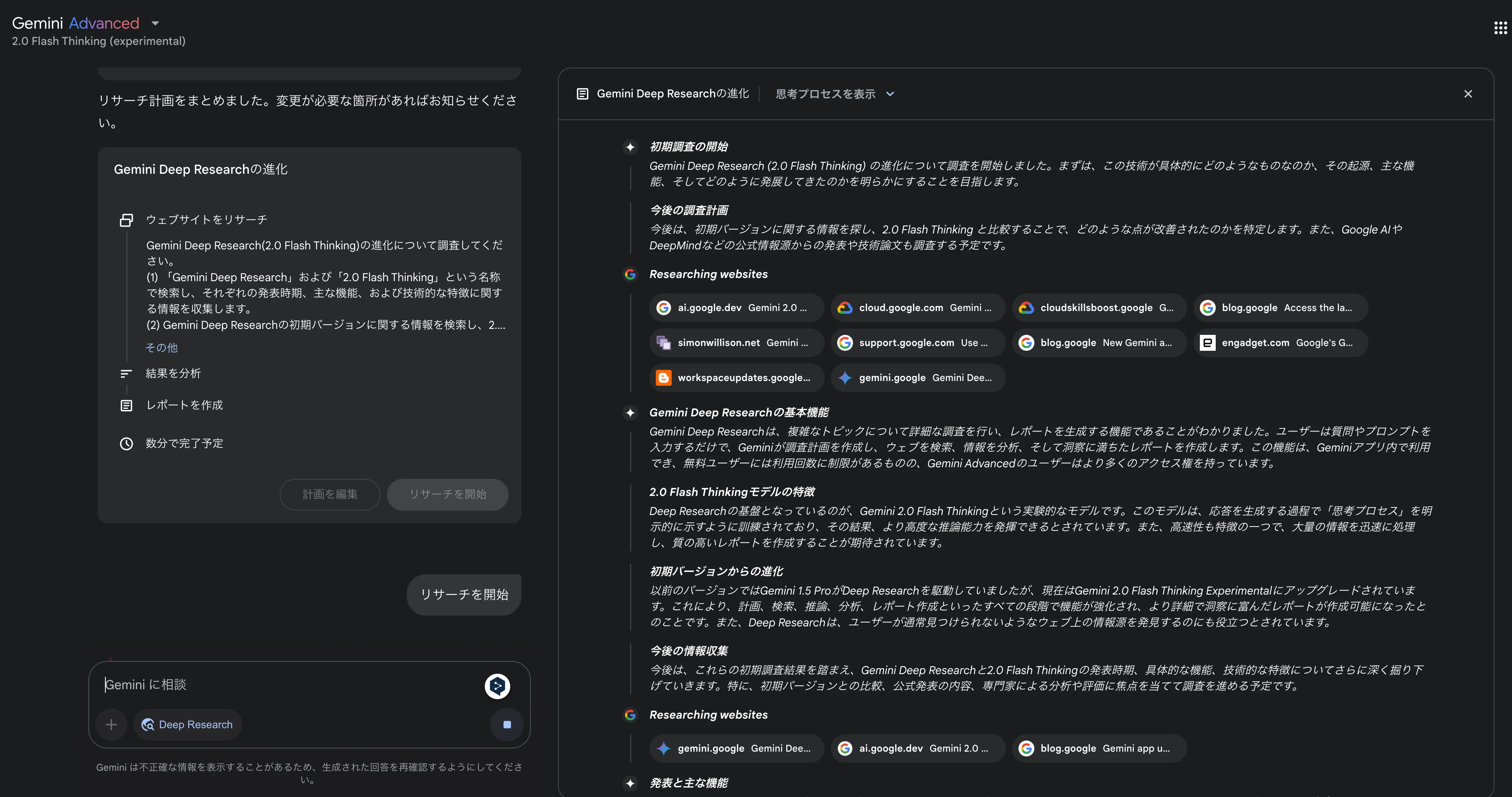Stop generation with the square button
The height and width of the screenshot is (797, 1512).
507,725
